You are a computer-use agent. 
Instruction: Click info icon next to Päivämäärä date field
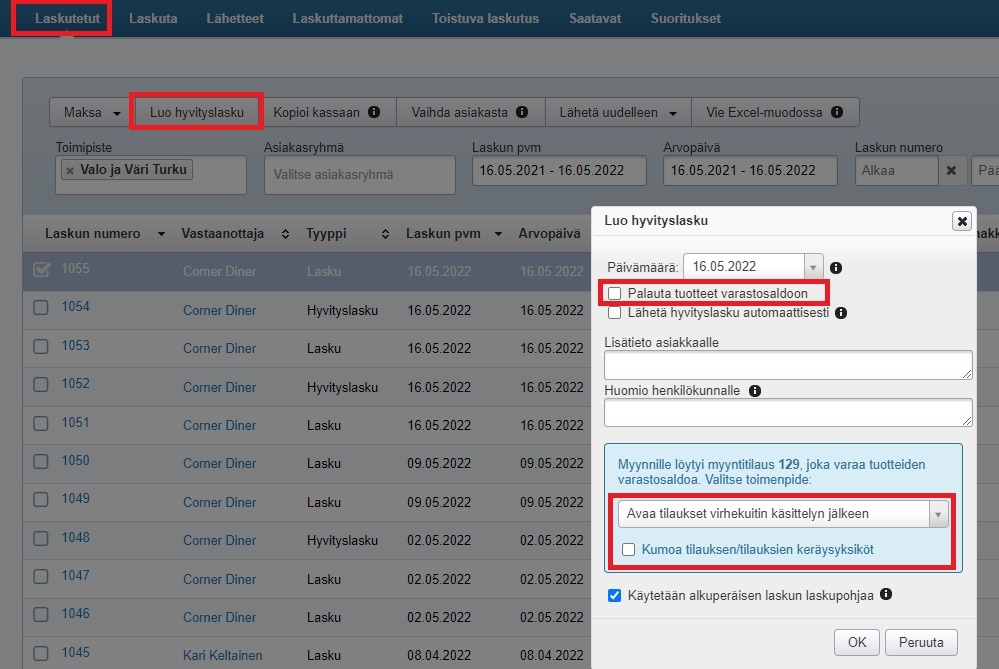[x=836, y=268]
